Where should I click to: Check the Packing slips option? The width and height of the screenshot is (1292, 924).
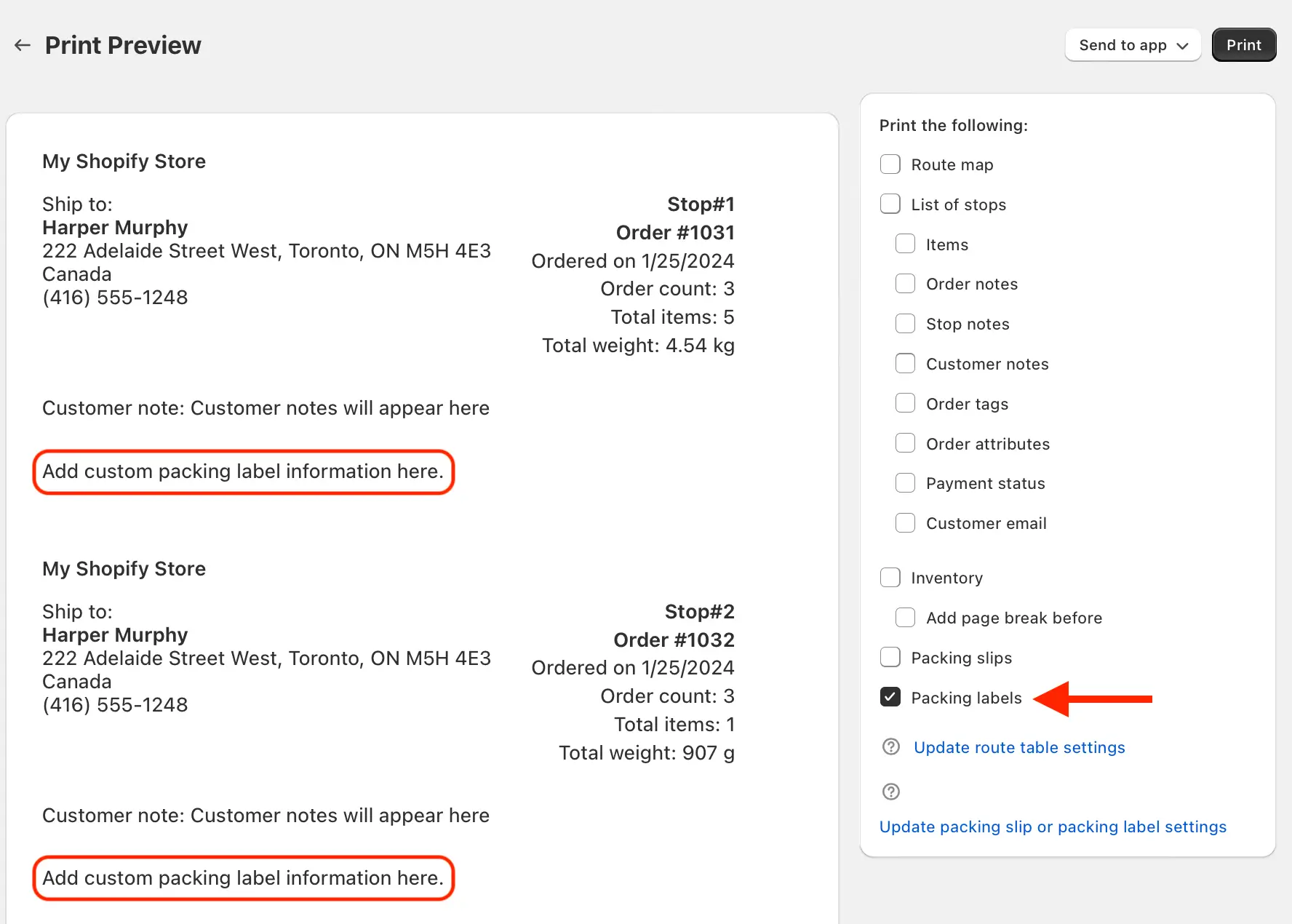(x=890, y=657)
